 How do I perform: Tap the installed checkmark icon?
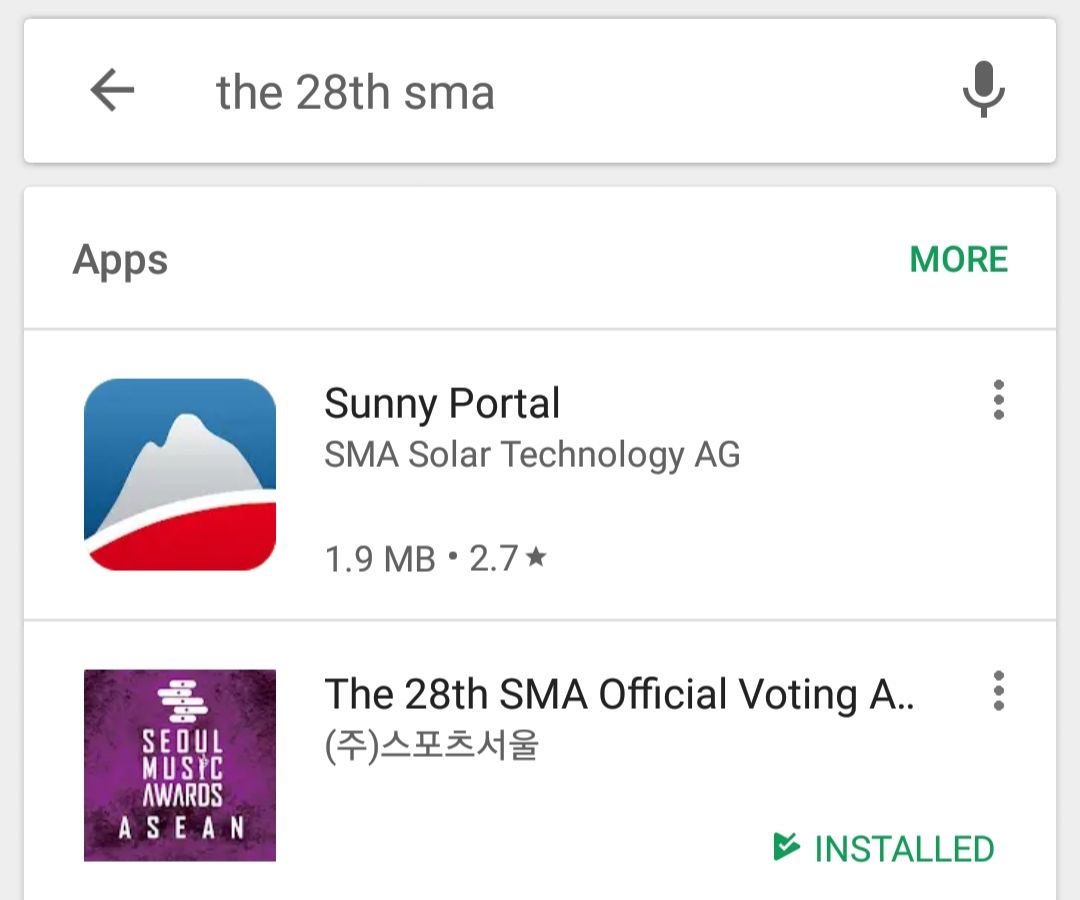point(787,848)
